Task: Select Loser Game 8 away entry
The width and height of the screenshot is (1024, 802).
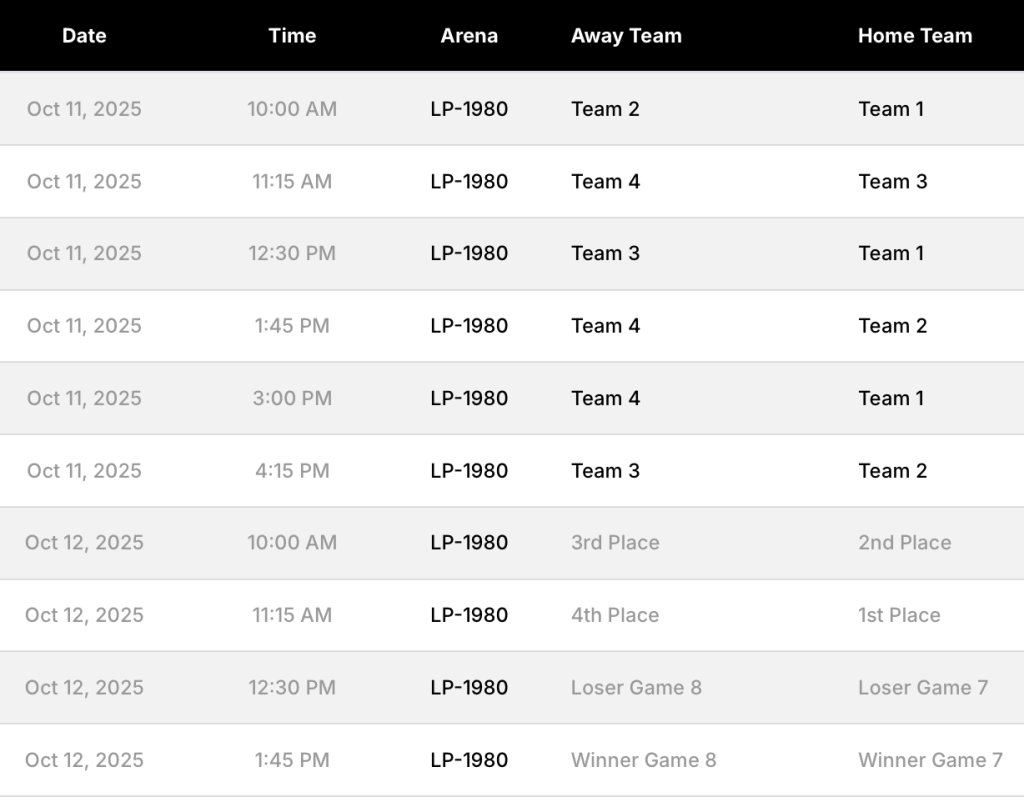Action: pyautogui.click(x=636, y=688)
